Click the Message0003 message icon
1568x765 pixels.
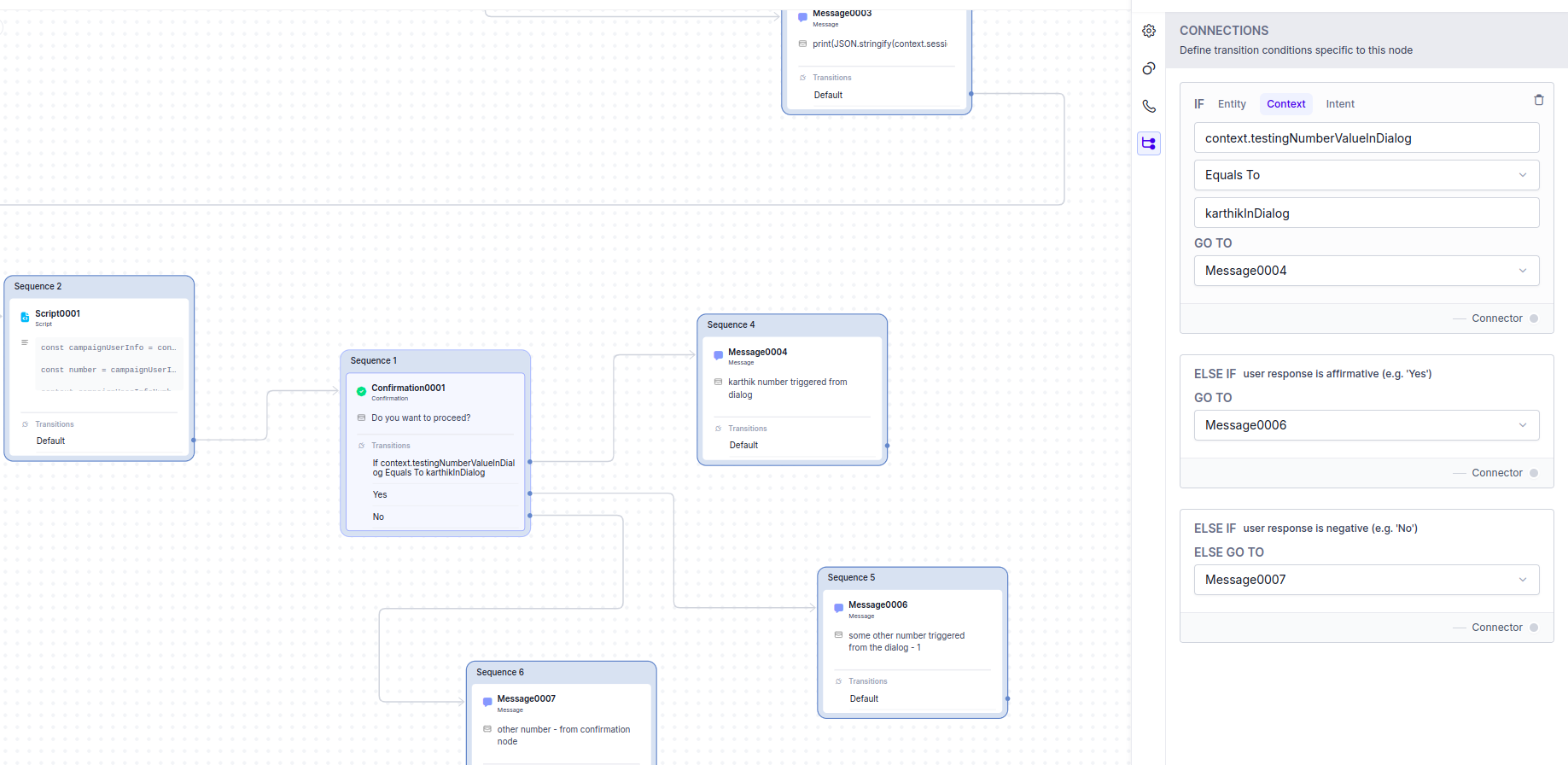tap(802, 16)
